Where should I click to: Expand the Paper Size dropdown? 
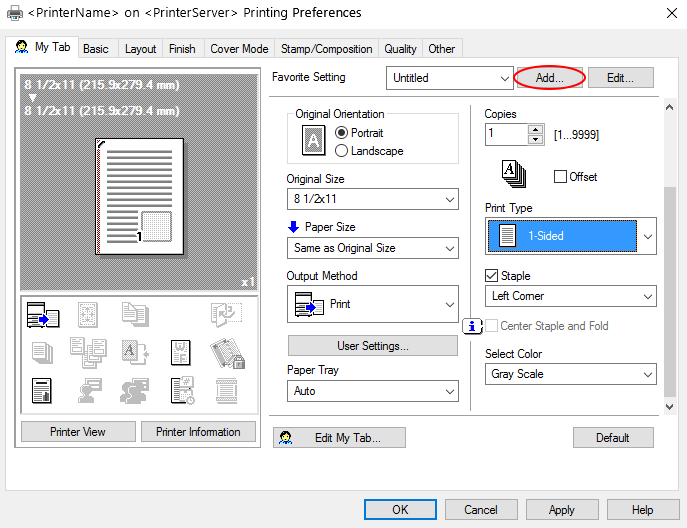point(373,248)
